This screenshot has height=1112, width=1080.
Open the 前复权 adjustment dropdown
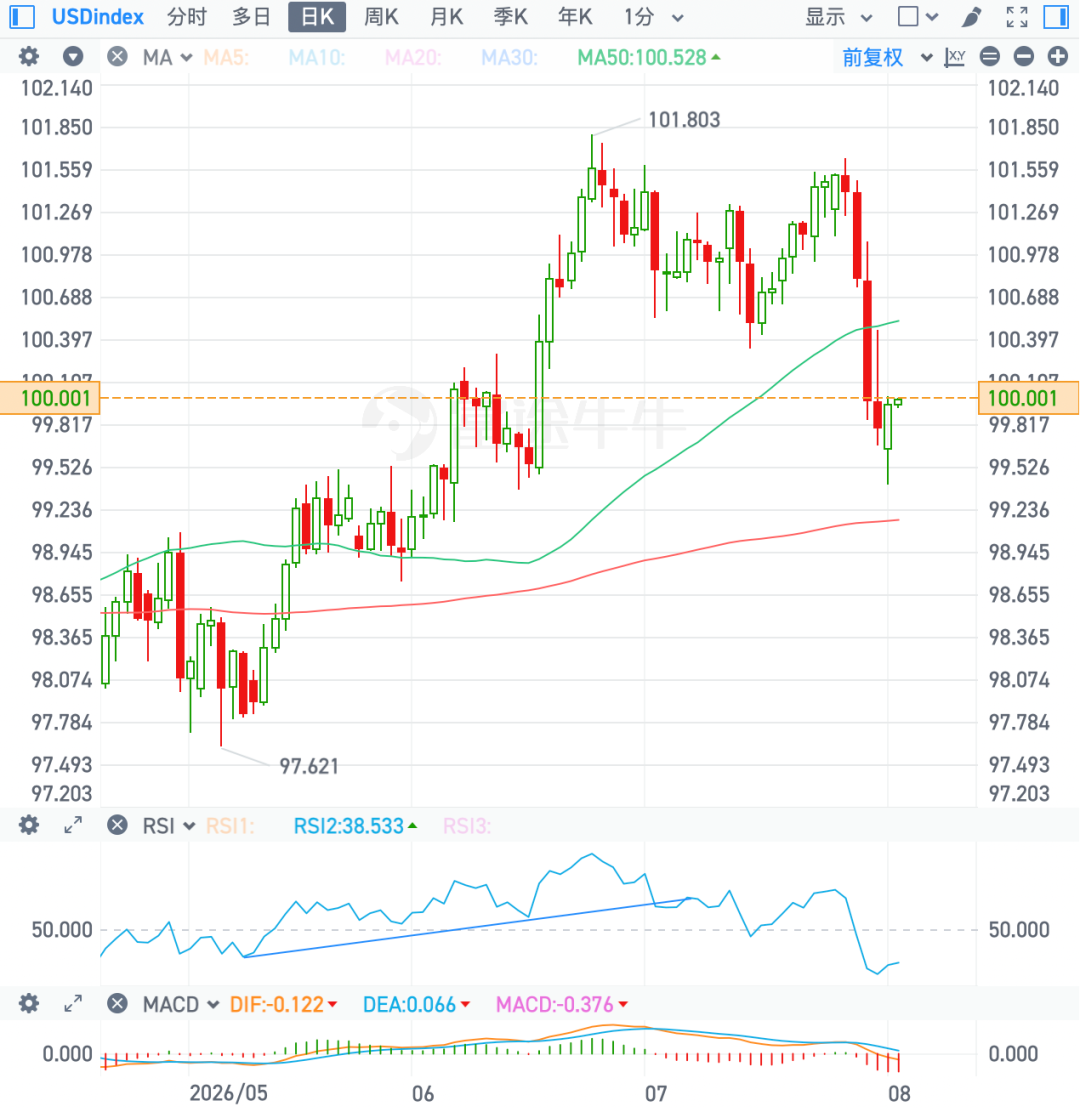(x=887, y=57)
